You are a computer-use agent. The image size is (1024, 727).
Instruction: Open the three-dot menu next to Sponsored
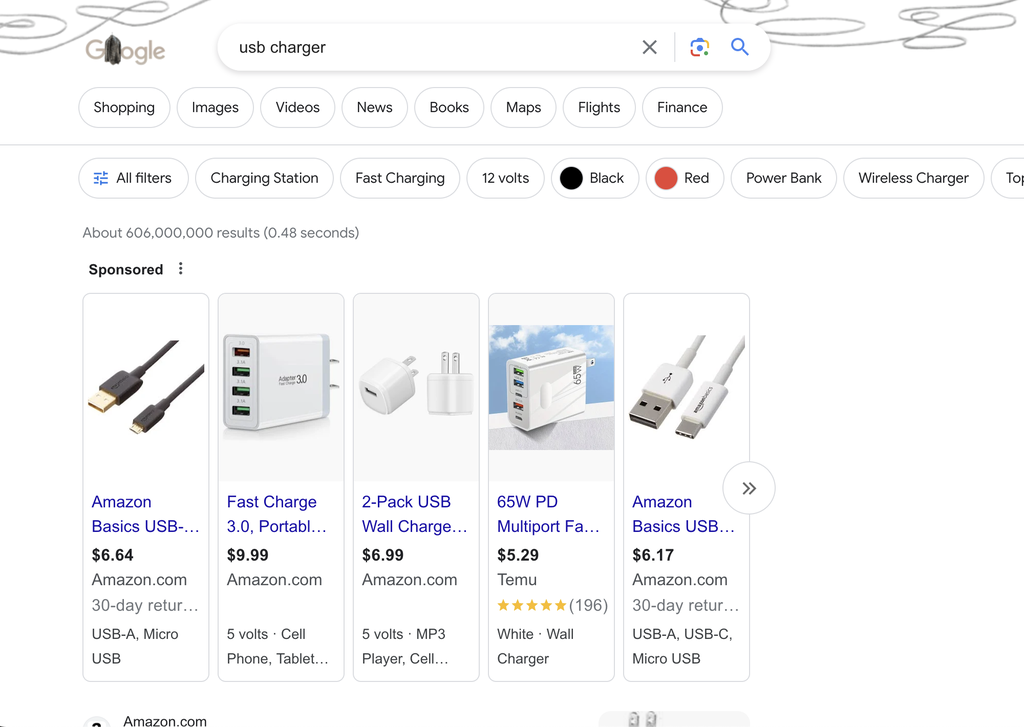(x=180, y=269)
